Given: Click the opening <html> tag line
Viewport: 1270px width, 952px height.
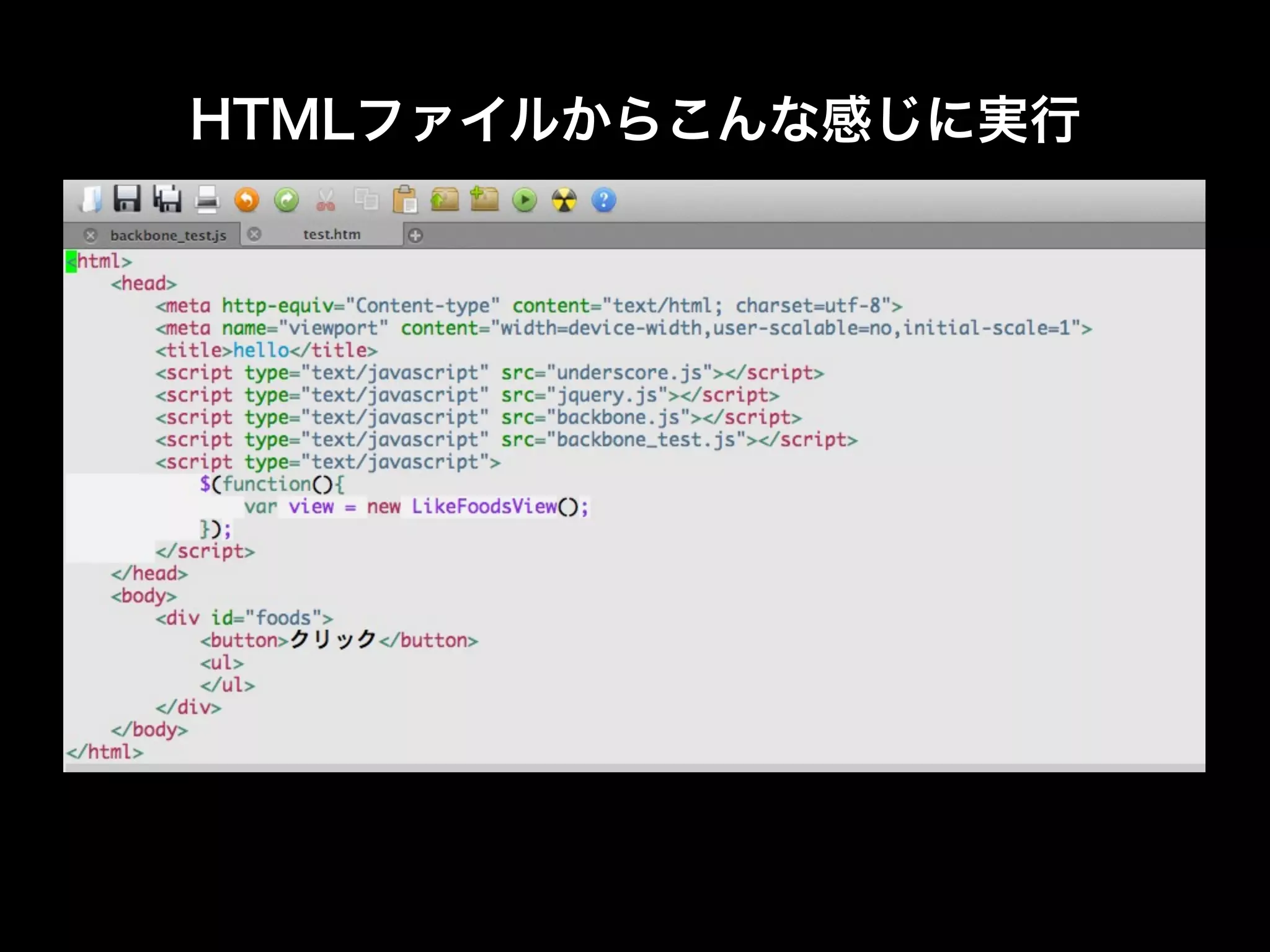Looking at the screenshot, I should (x=99, y=261).
